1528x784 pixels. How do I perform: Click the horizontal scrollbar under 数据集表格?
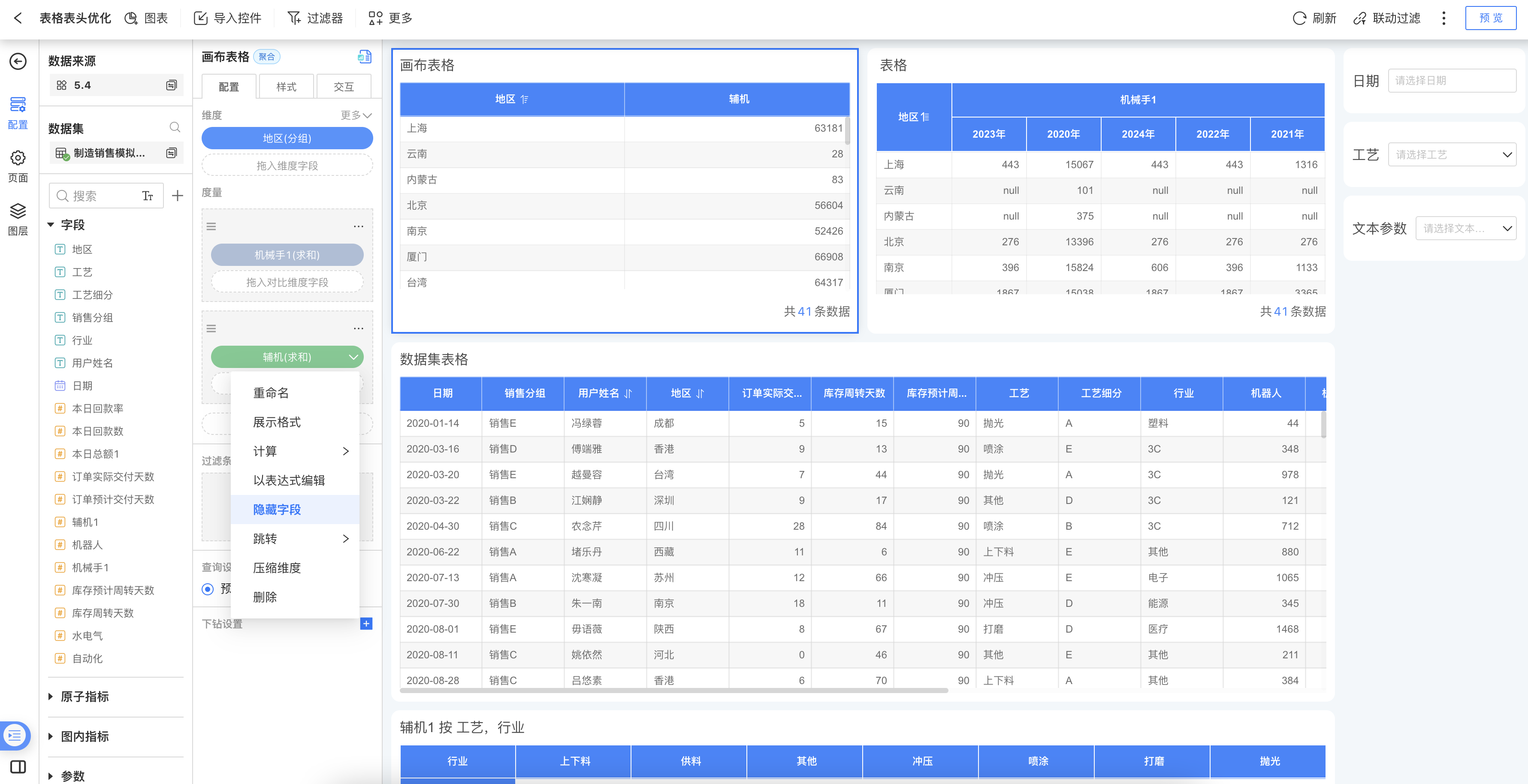674,691
